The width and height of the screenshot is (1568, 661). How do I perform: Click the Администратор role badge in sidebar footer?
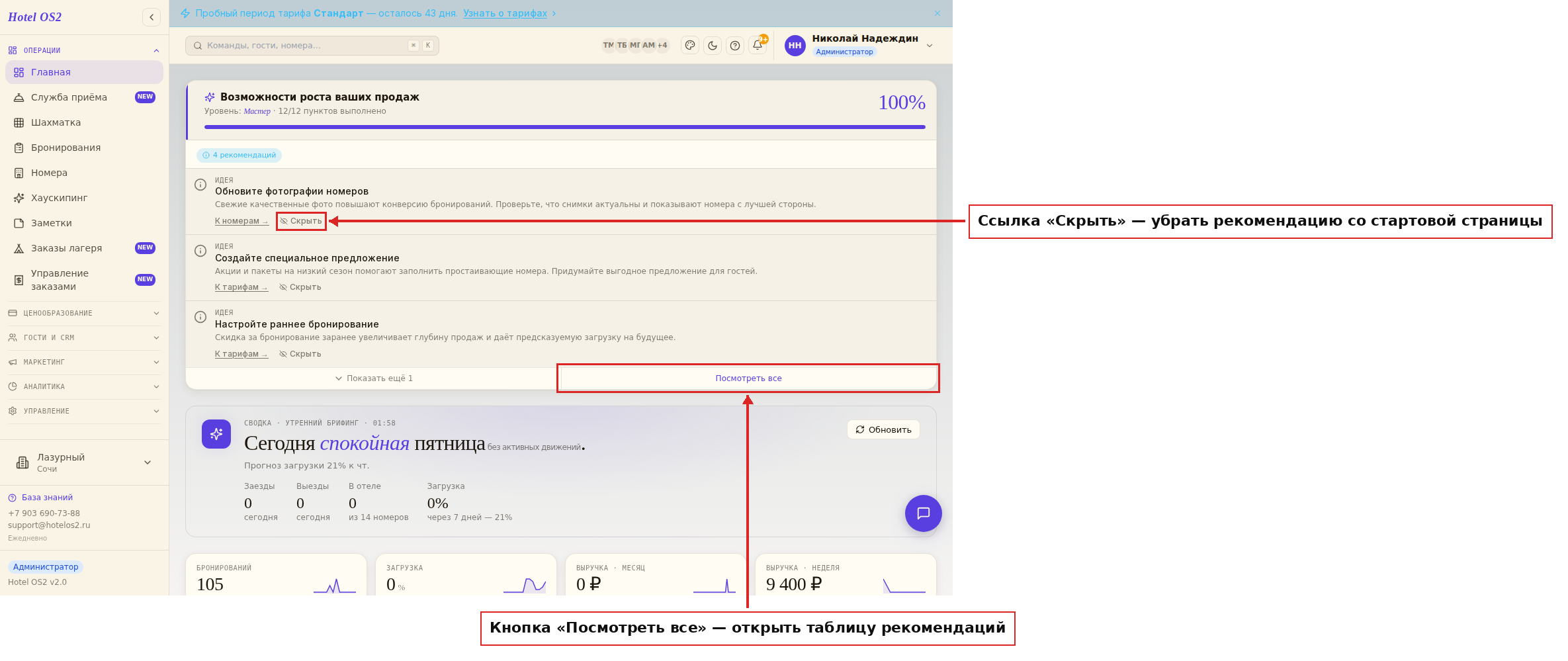tap(46, 567)
